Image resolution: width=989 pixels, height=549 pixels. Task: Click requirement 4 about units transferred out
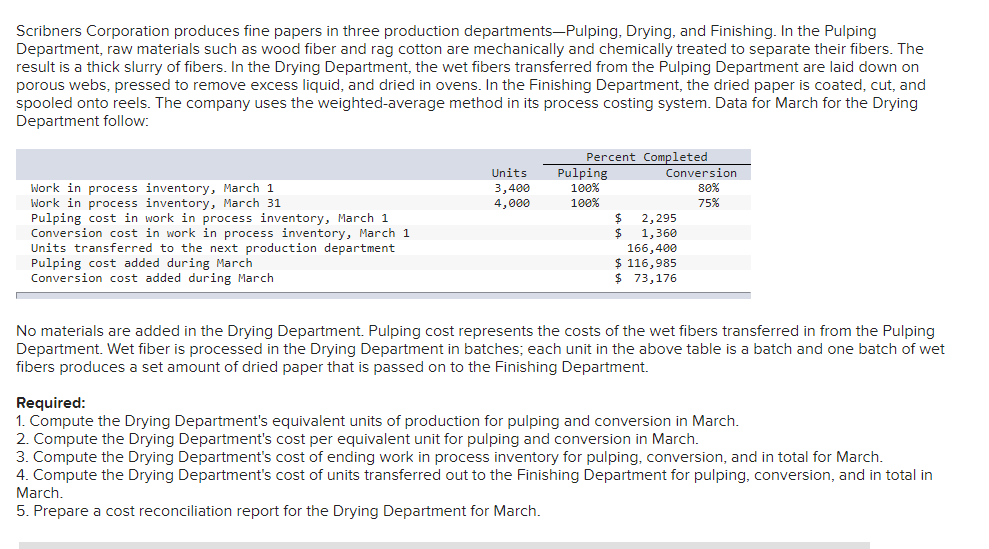474,483
